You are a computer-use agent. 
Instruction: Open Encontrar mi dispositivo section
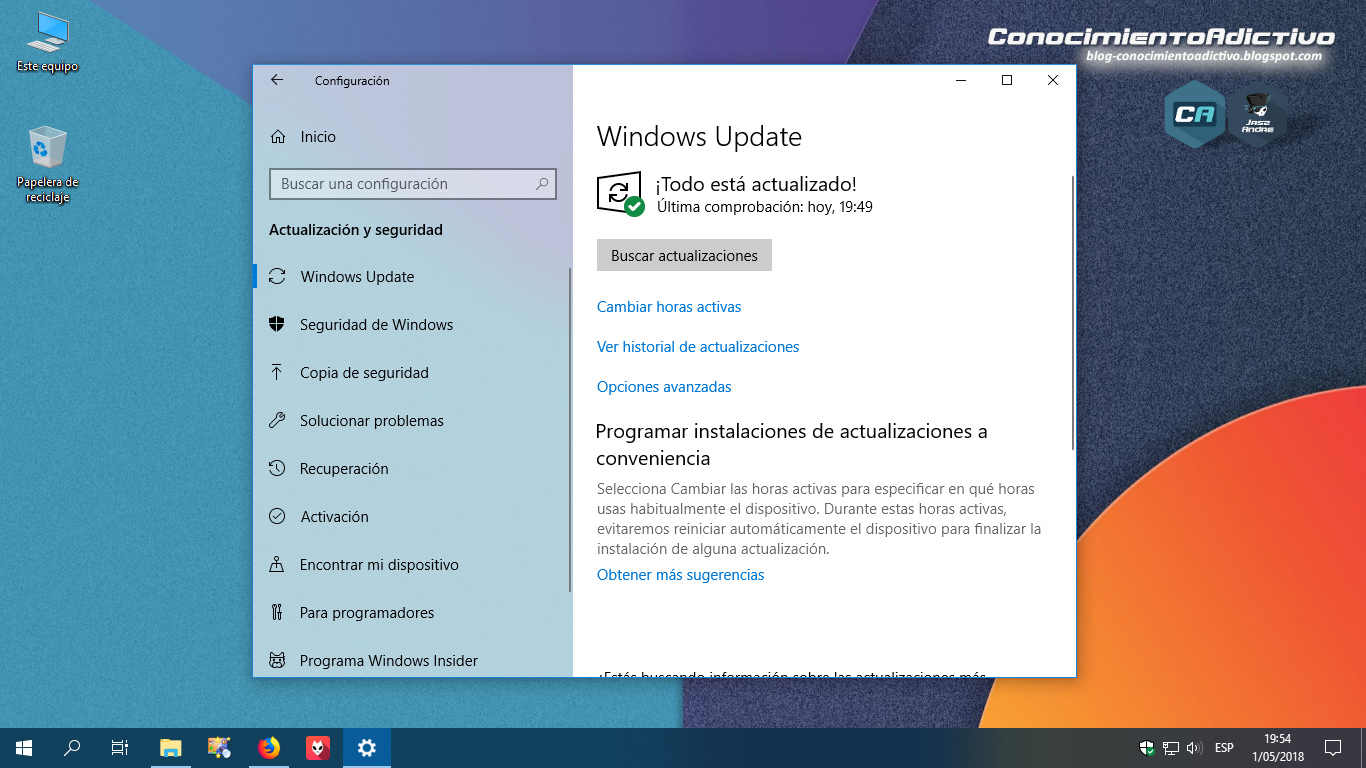click(411, 565)
